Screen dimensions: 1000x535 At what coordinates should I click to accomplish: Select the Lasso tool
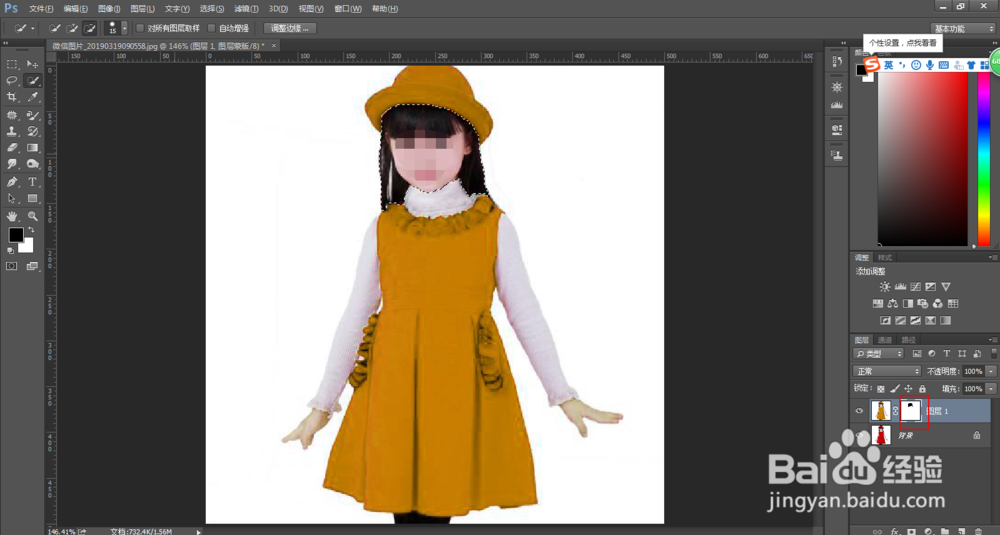(x=11, y=81)
